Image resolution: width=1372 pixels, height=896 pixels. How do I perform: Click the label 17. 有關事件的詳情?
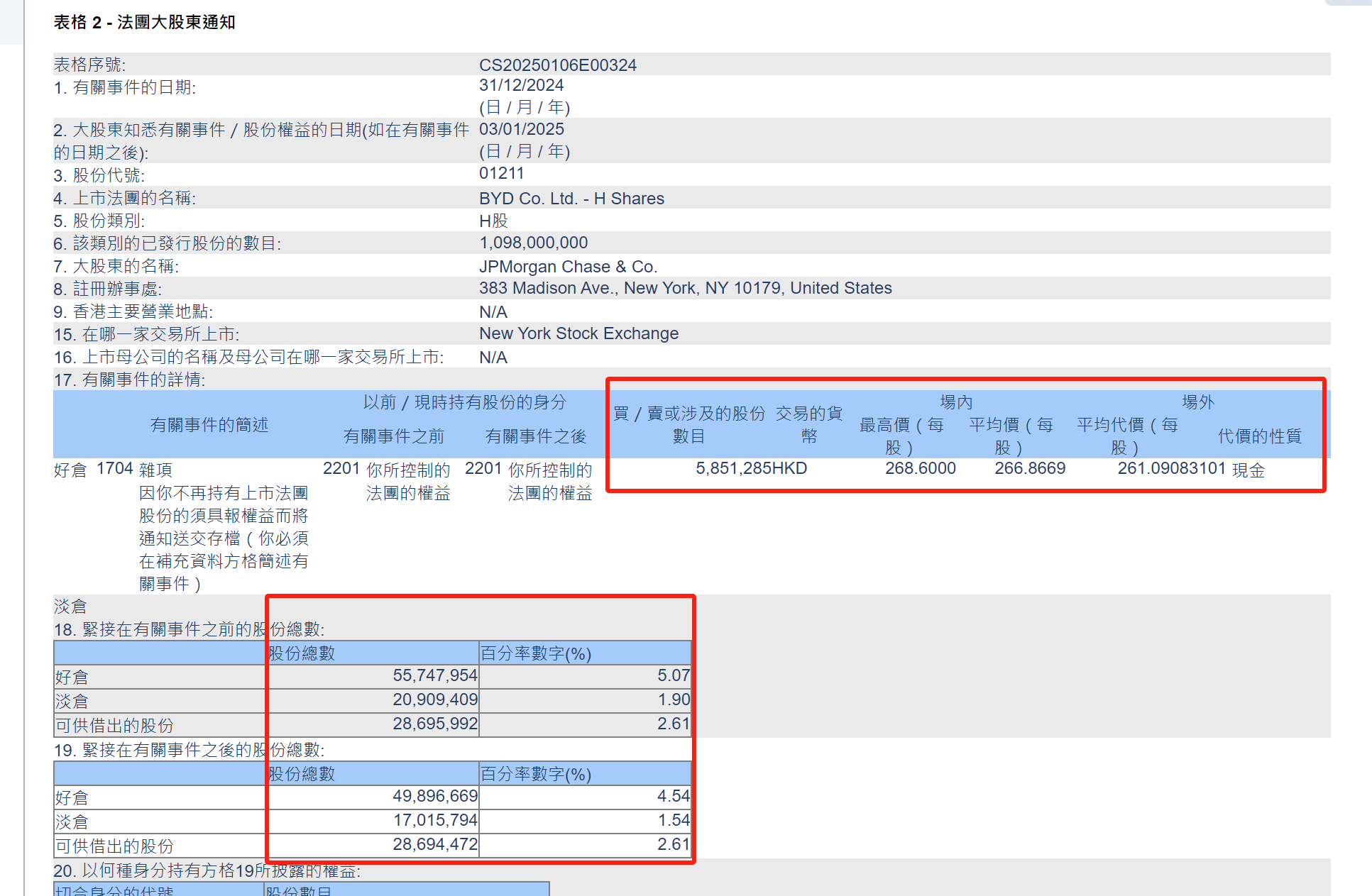[129, 380]
